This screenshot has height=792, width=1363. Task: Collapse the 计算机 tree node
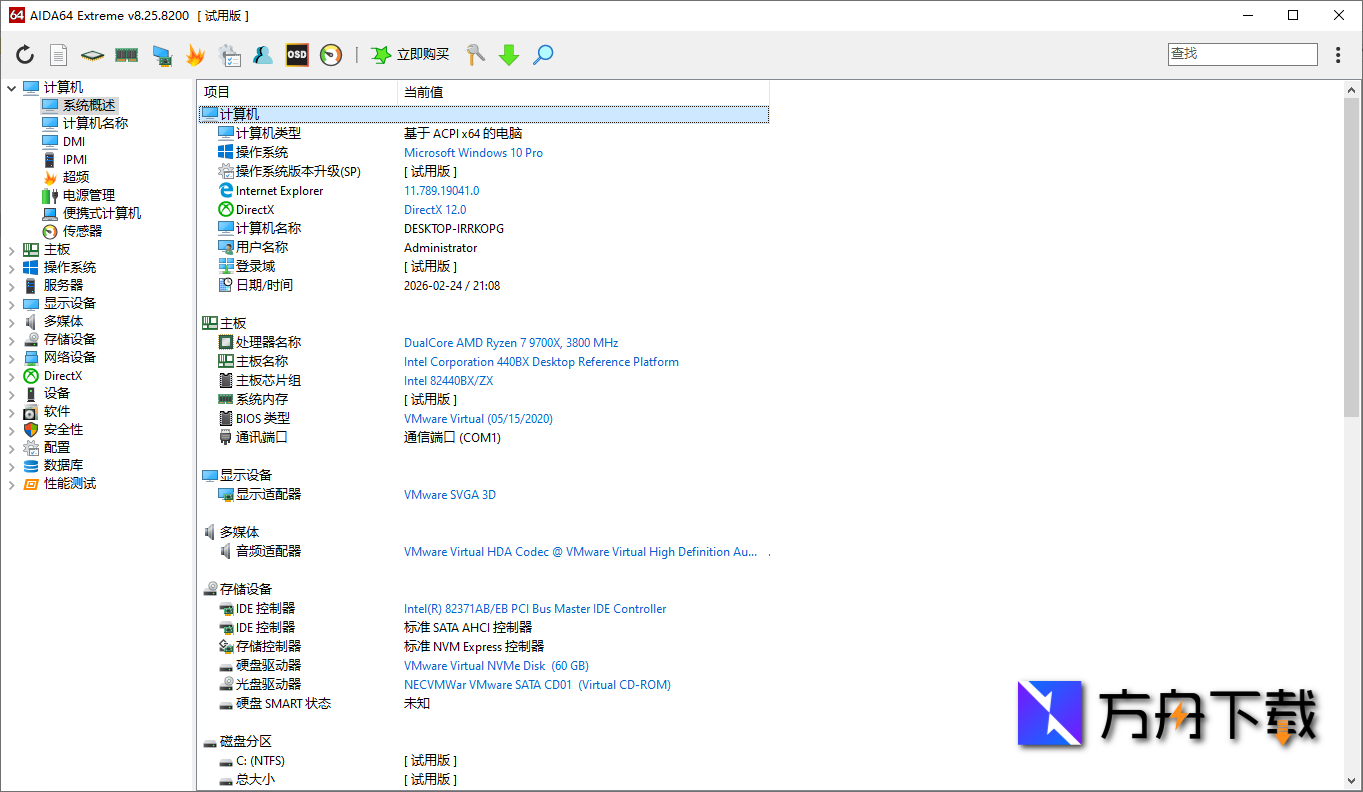pos(11,86)
